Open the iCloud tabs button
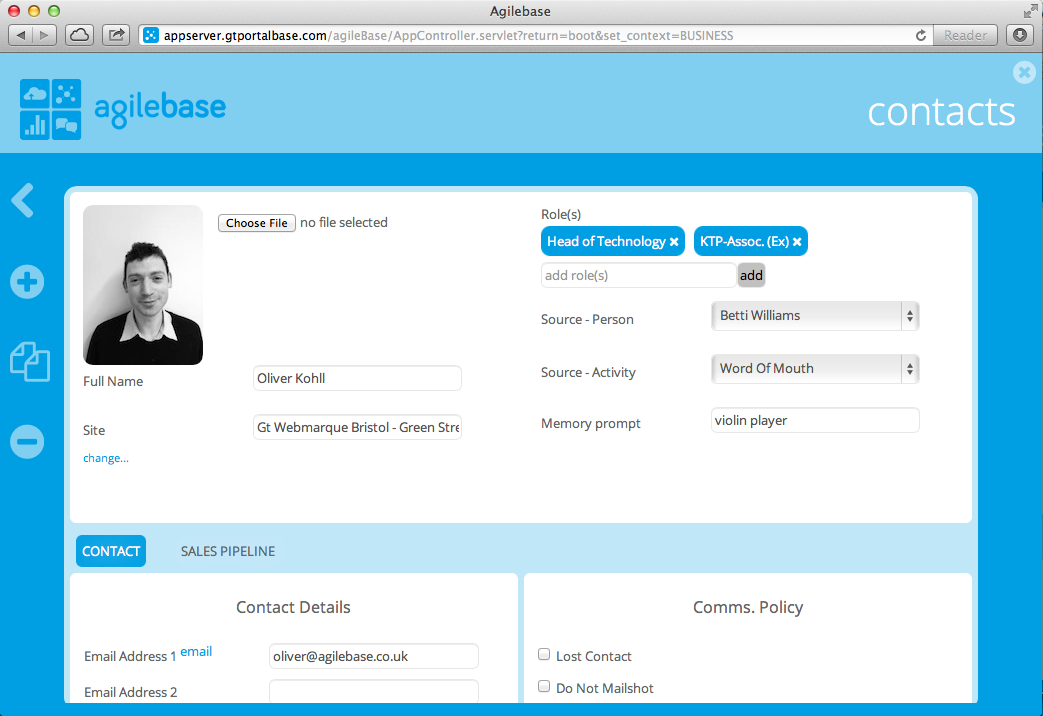Screen dimensions: 1043x716 click(80, 35)
